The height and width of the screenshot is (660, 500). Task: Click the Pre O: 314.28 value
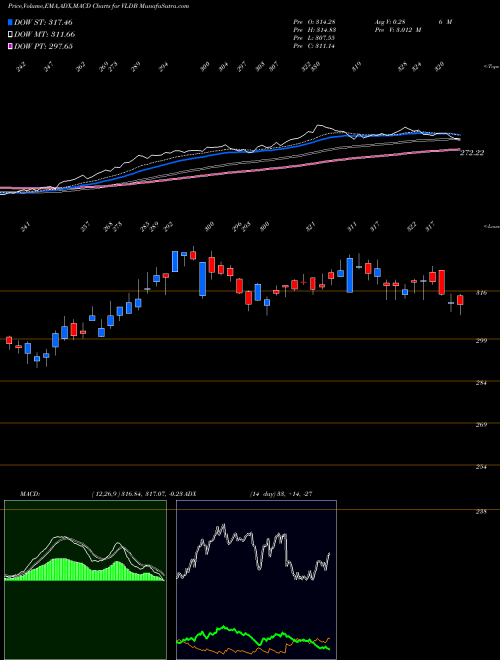point(314,22)
